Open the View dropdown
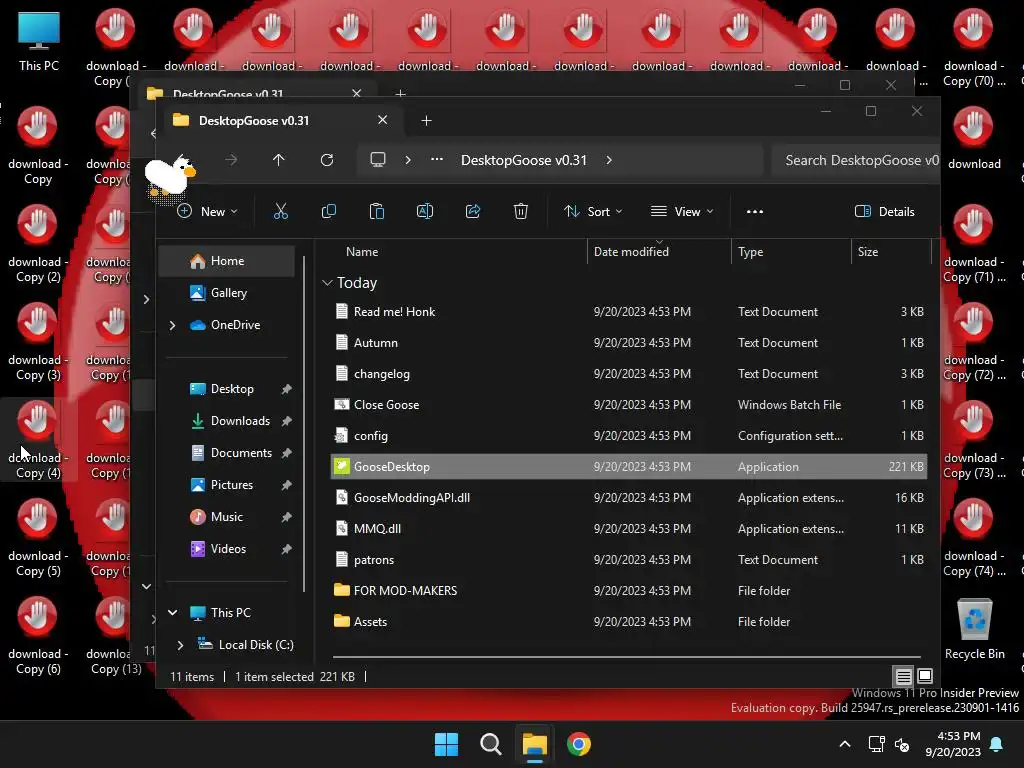Screen dimensions: 1024x768 point(682,212)
